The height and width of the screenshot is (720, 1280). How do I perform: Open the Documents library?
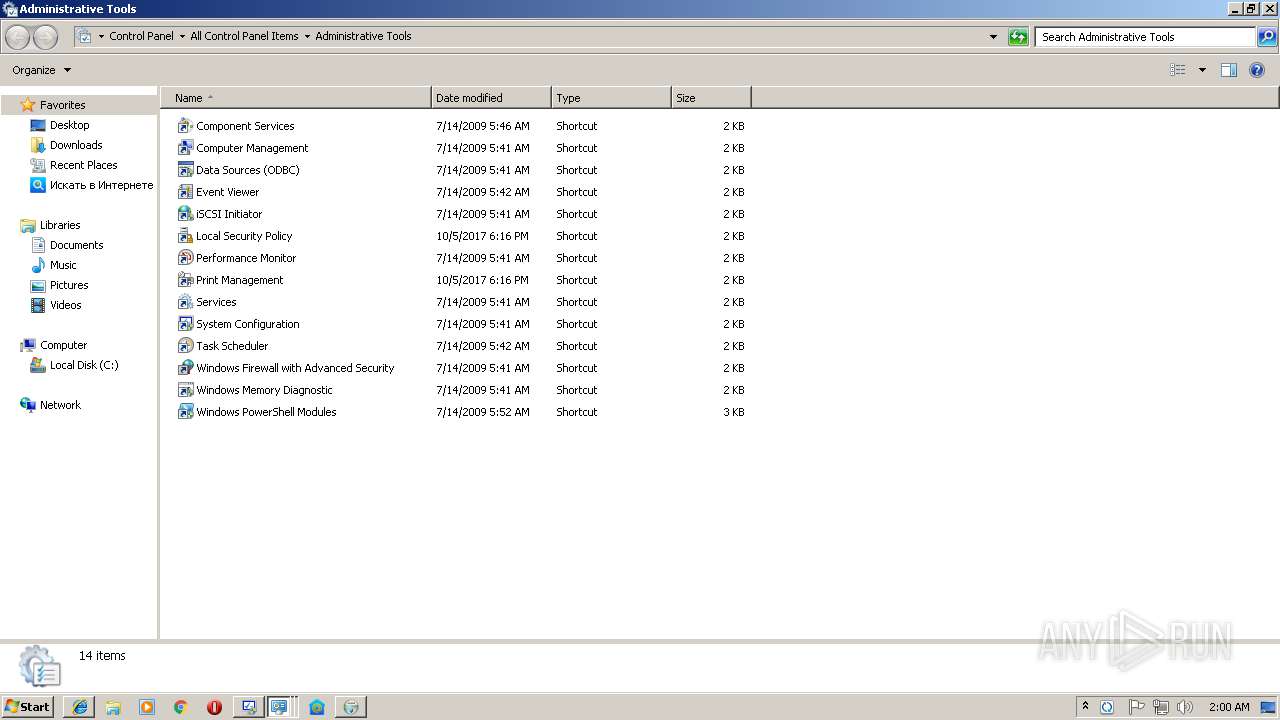(76, 245)
